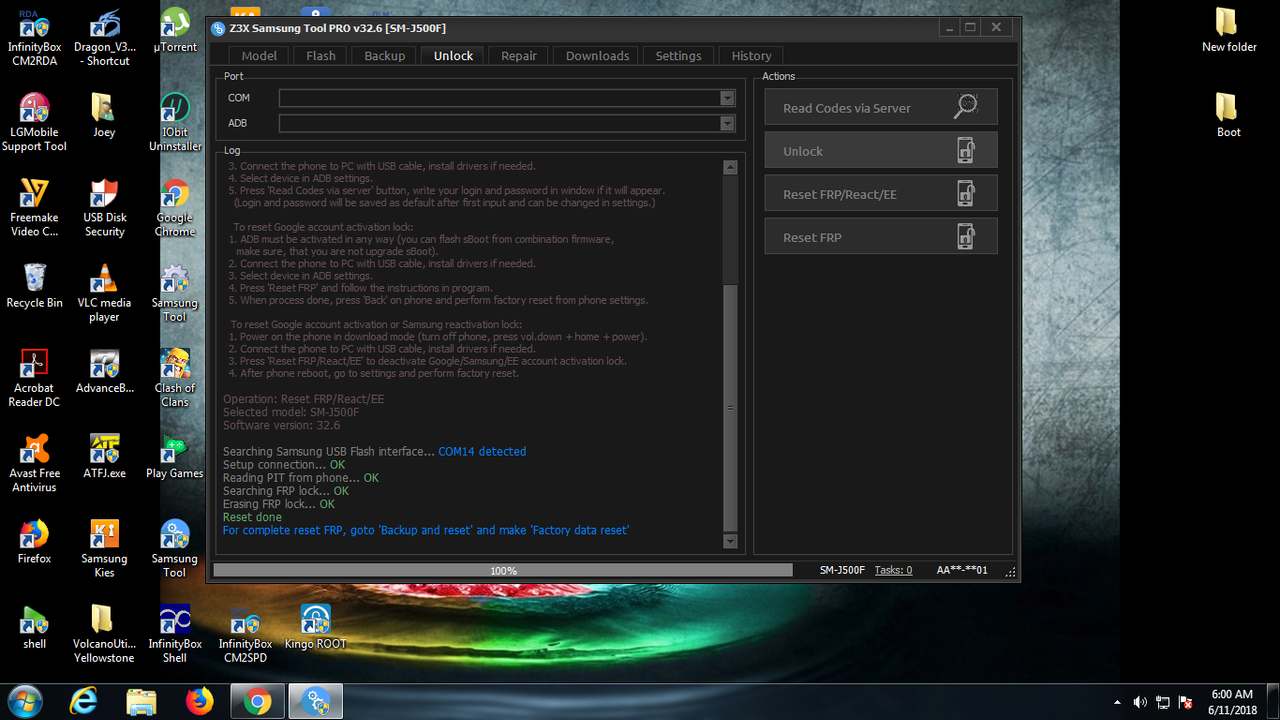The height and width of the screenshot is (720, 1280).
Task: Click the Reset done log line
Action: click(x=252, y=517)
